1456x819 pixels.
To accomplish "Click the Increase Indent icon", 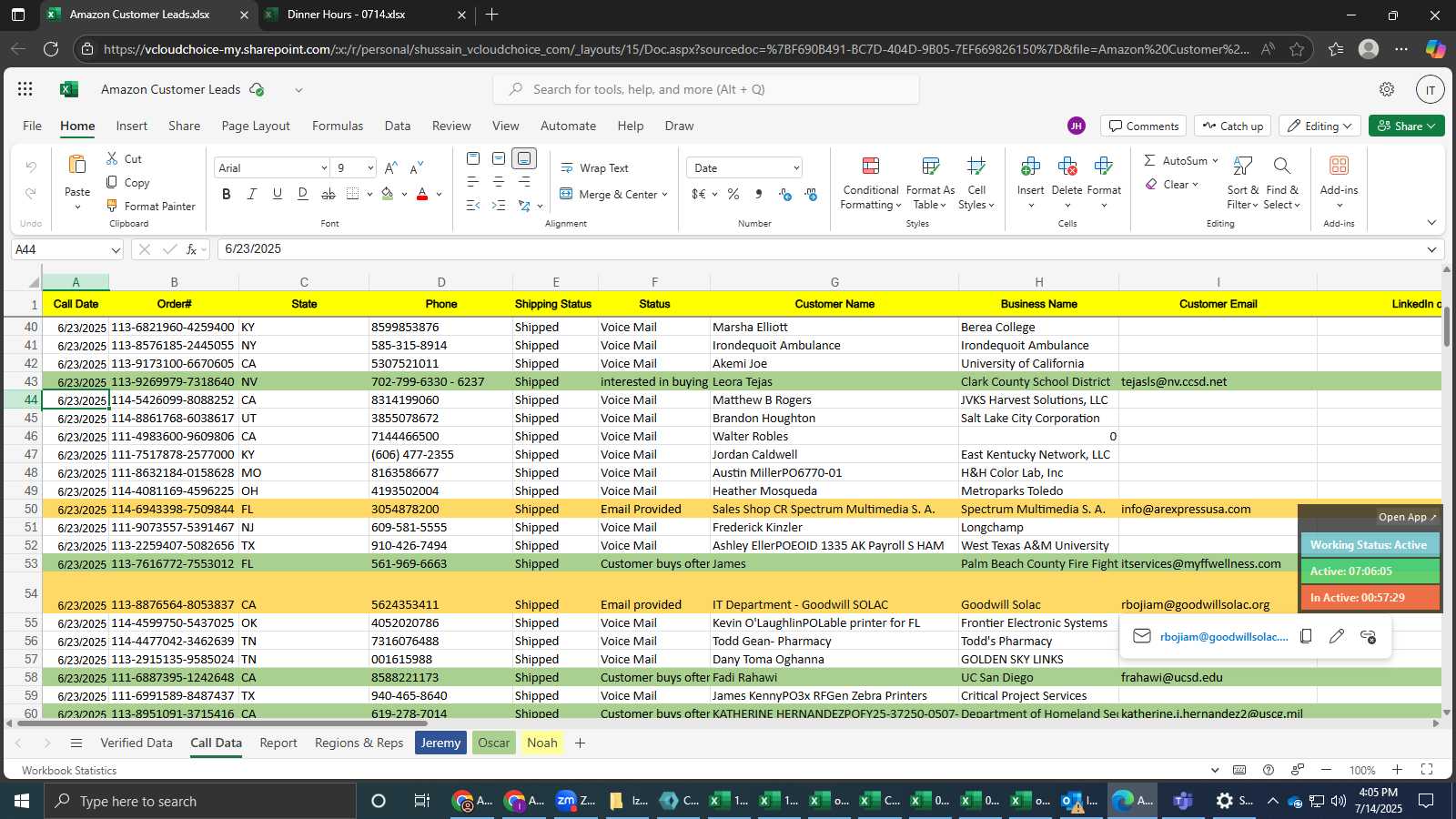I will tap(499, 206).
